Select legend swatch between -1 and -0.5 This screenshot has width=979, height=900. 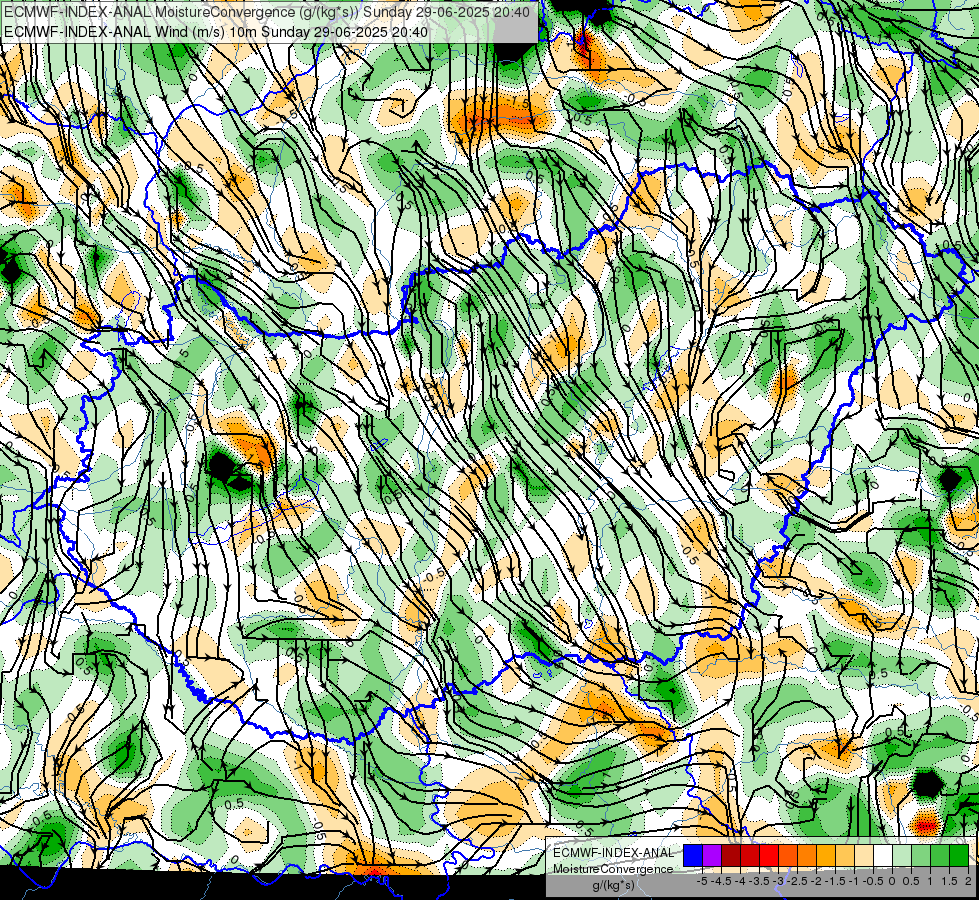[x=864, y=855]
